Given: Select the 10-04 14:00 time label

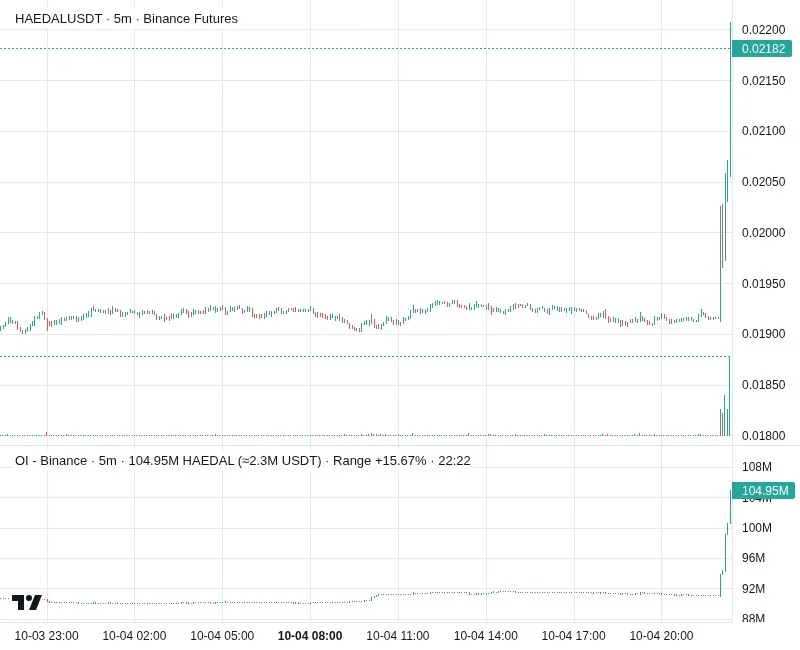Looking at the screenshot, I should point(486,636).
